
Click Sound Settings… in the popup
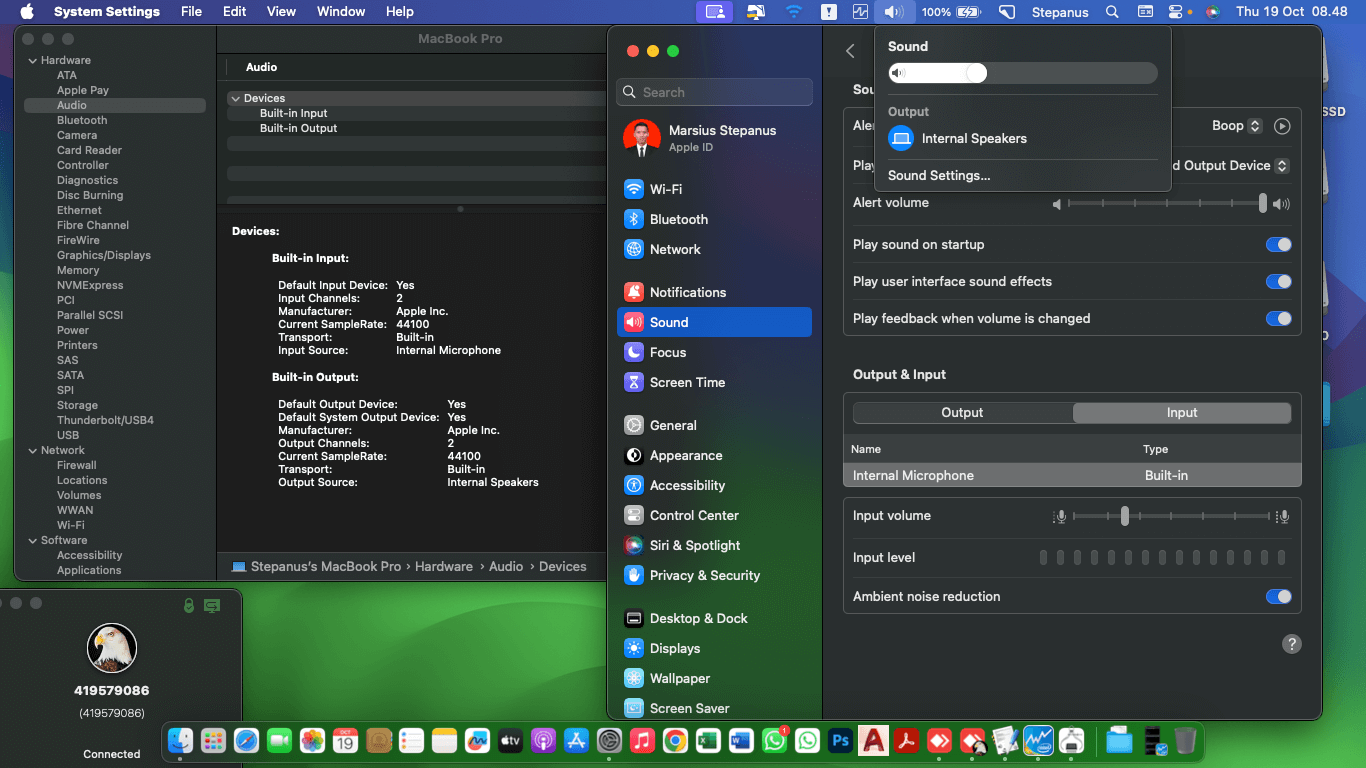point(939,175)
